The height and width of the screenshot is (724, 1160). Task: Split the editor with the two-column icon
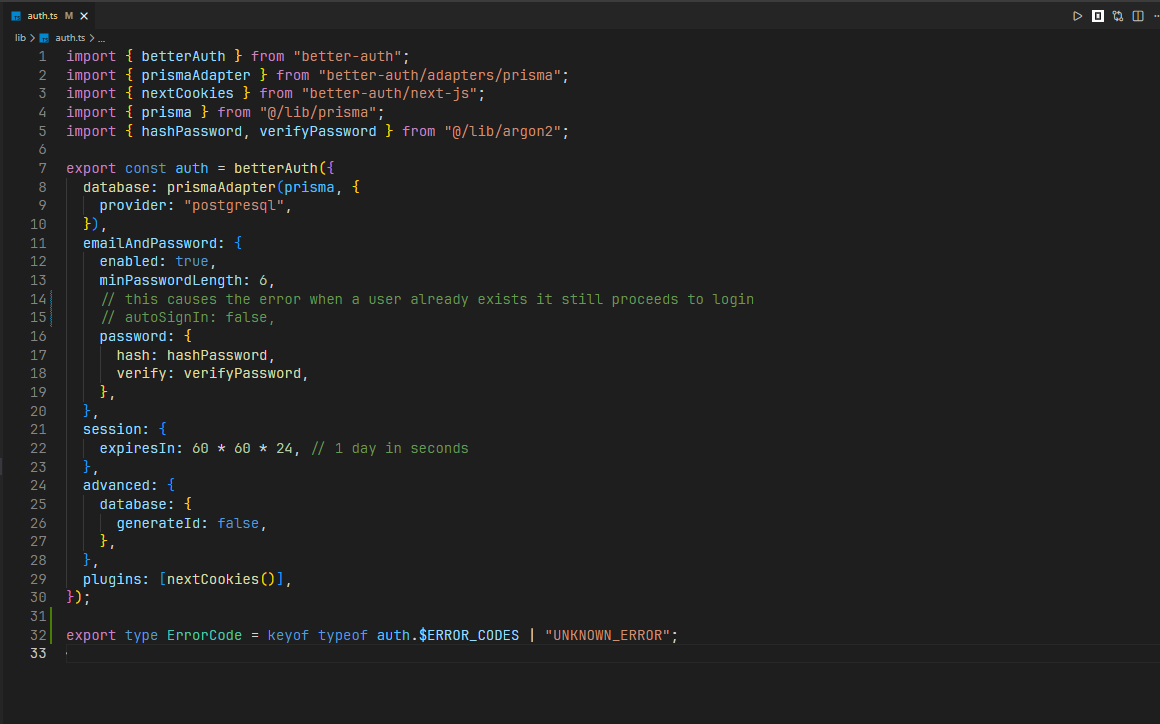(1138, 16)
